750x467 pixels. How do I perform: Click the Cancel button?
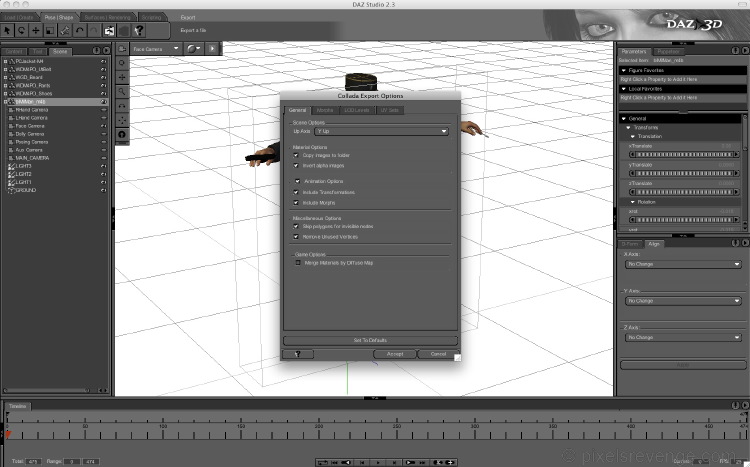438,354
